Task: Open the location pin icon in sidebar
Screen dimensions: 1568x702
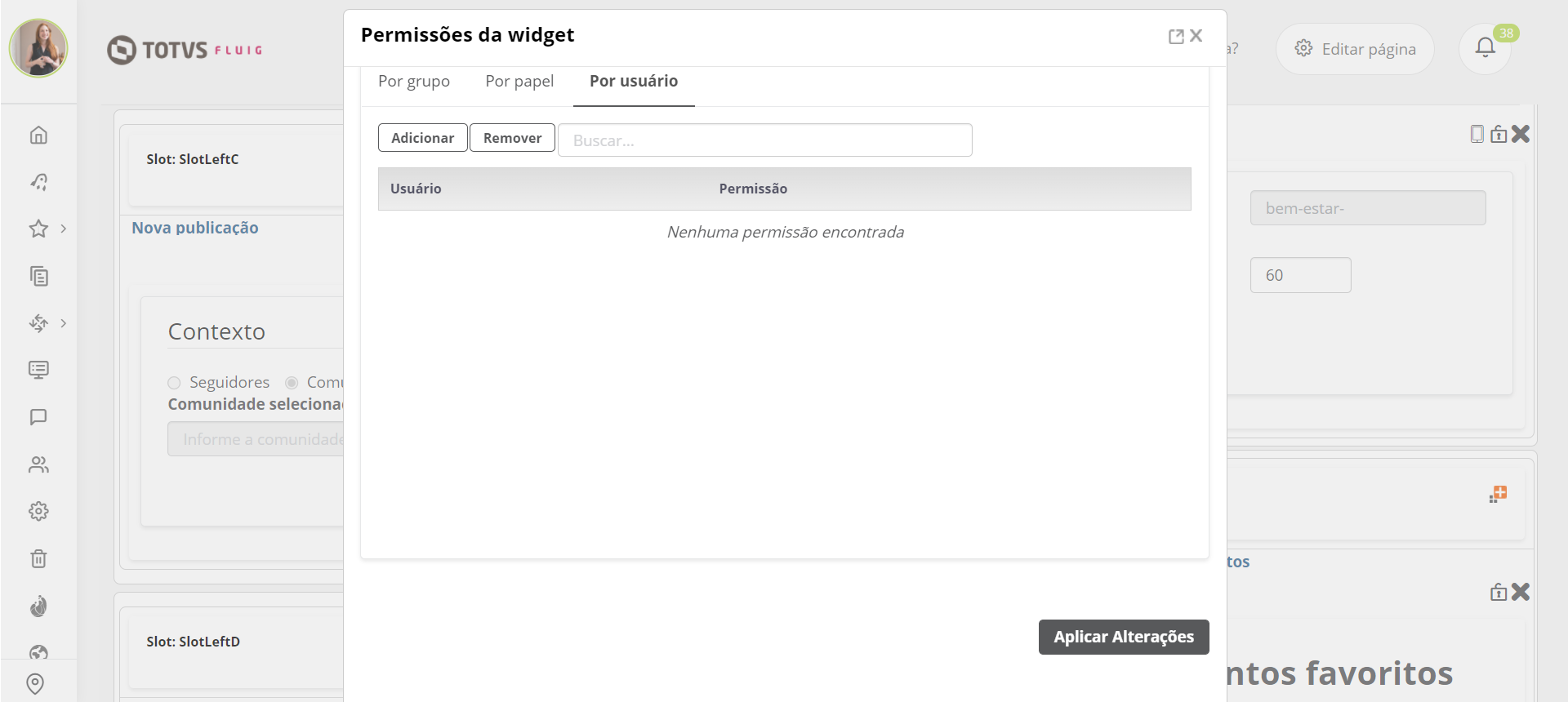Action: coord(35,683)
